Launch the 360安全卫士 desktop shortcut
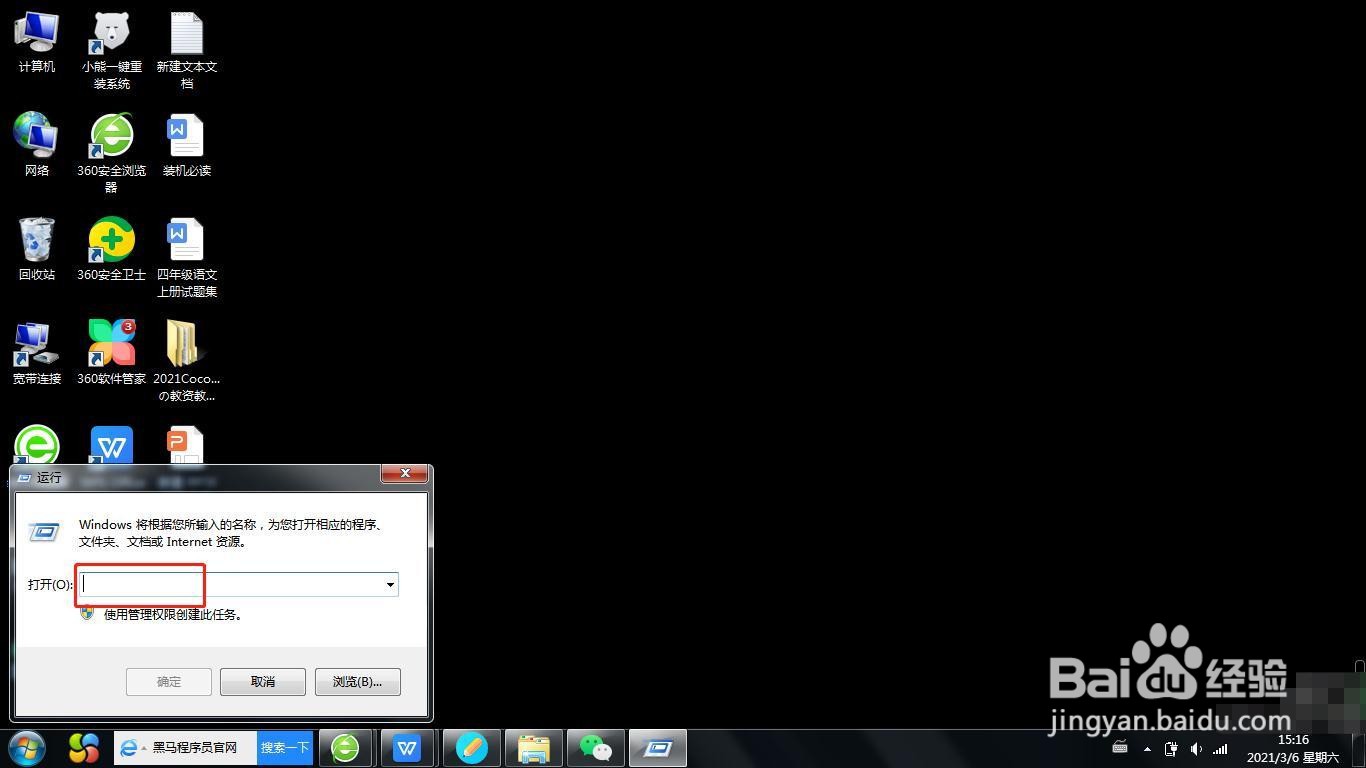This screenshot has height=768, width=1366. click(112, 249)
